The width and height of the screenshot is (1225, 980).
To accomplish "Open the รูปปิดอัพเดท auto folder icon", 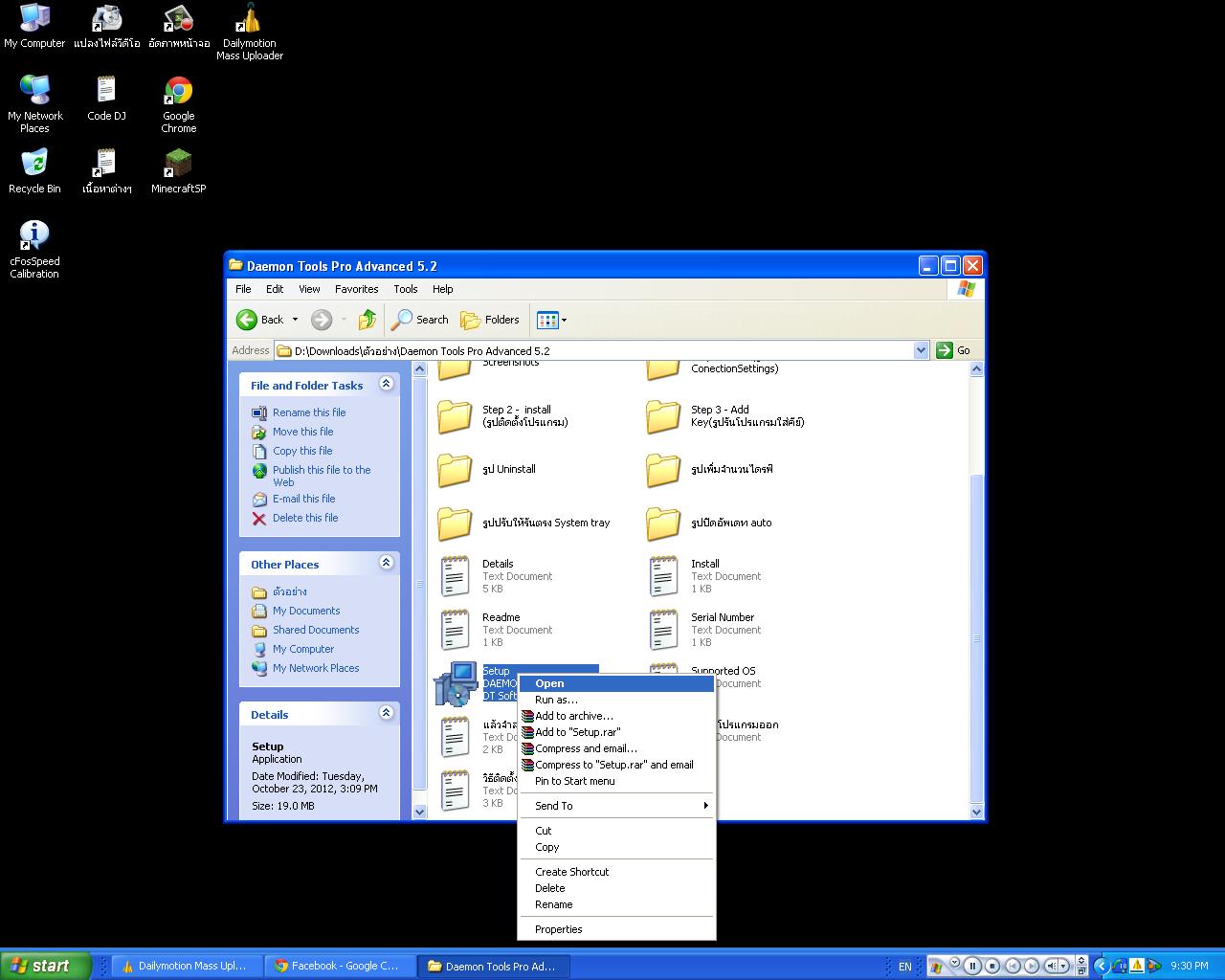I will click(663, 523).
